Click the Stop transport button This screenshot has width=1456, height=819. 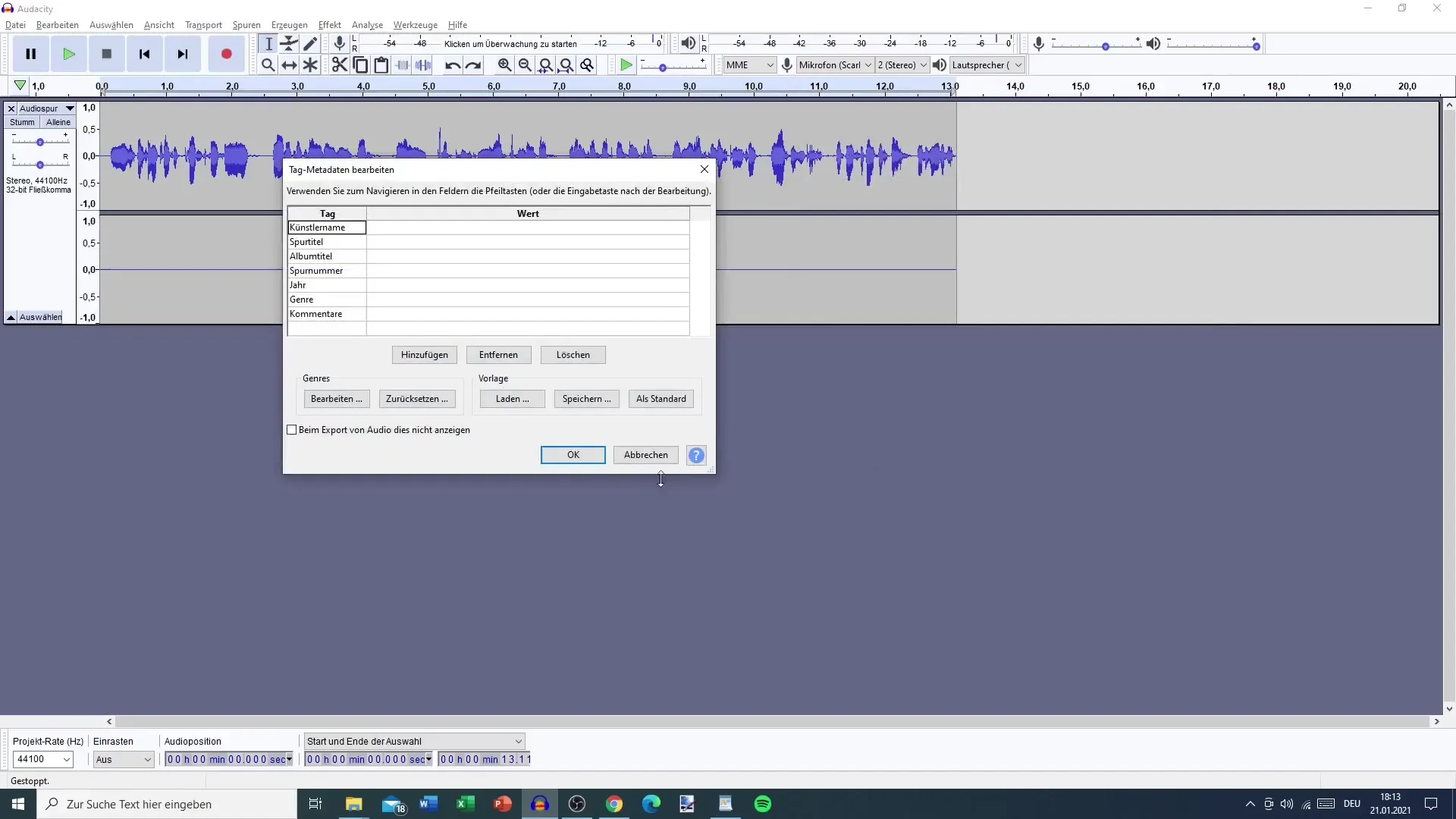[107, 54]
